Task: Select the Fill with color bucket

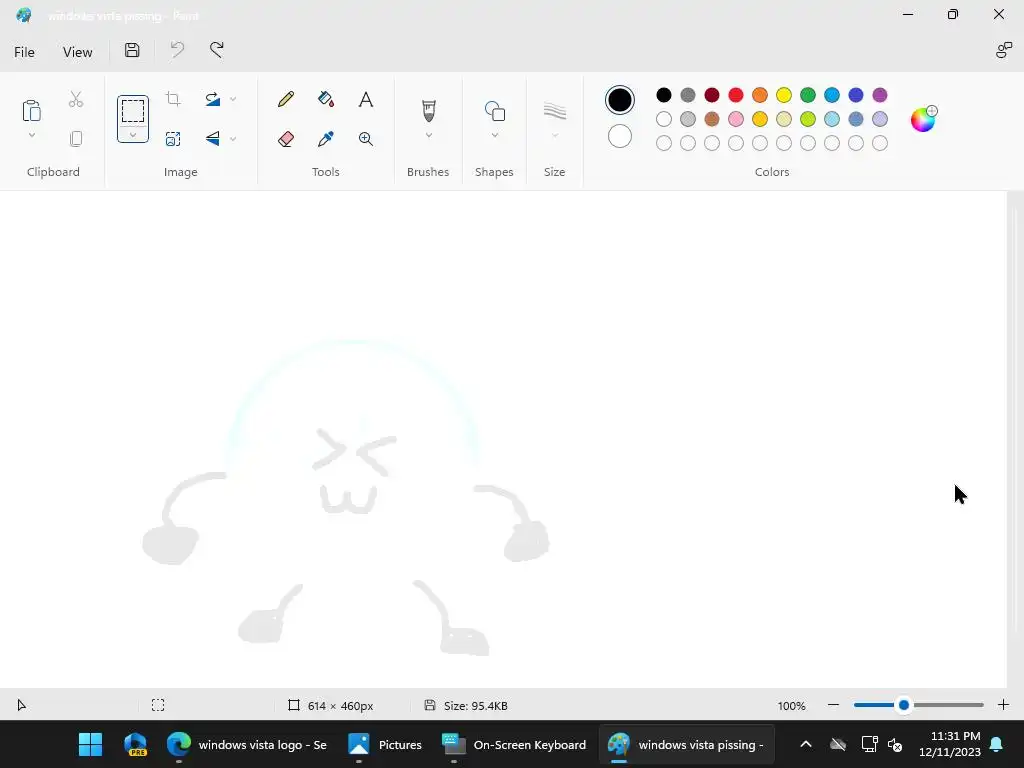Action: point(326,99)
